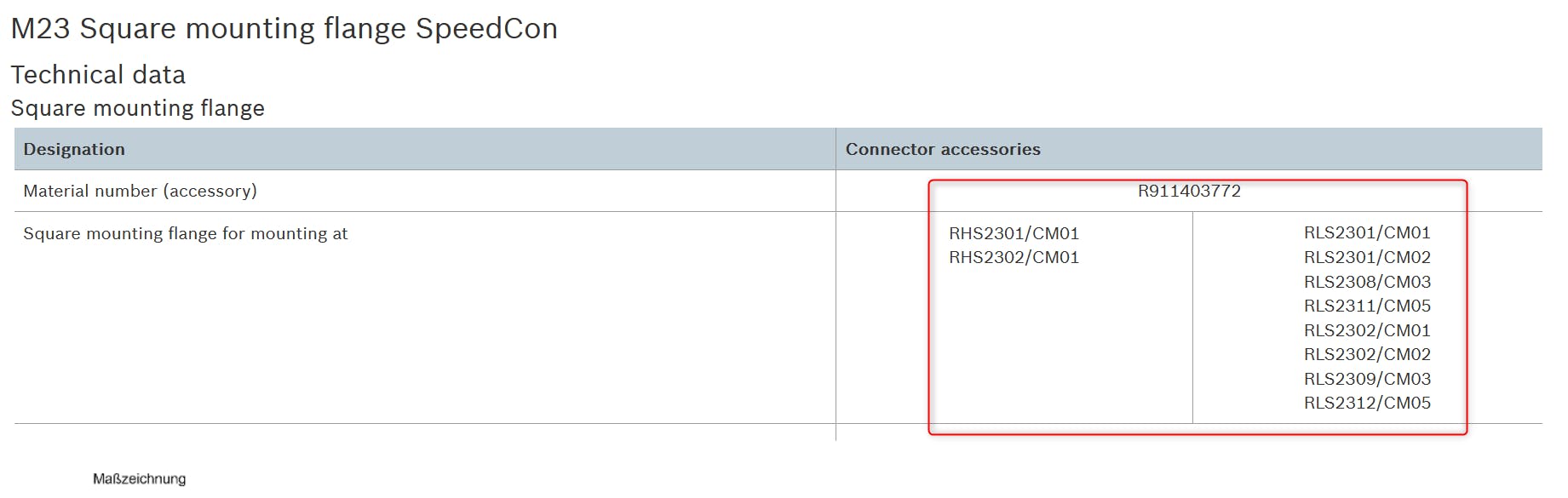
Task: Click the word SpeedCon in the title
Action: coord(486,29)
